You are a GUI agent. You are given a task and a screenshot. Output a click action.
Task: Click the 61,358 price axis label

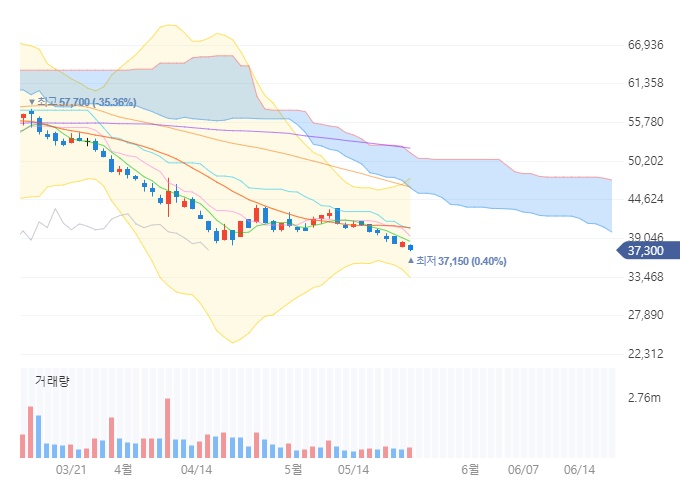click(645, 82)
